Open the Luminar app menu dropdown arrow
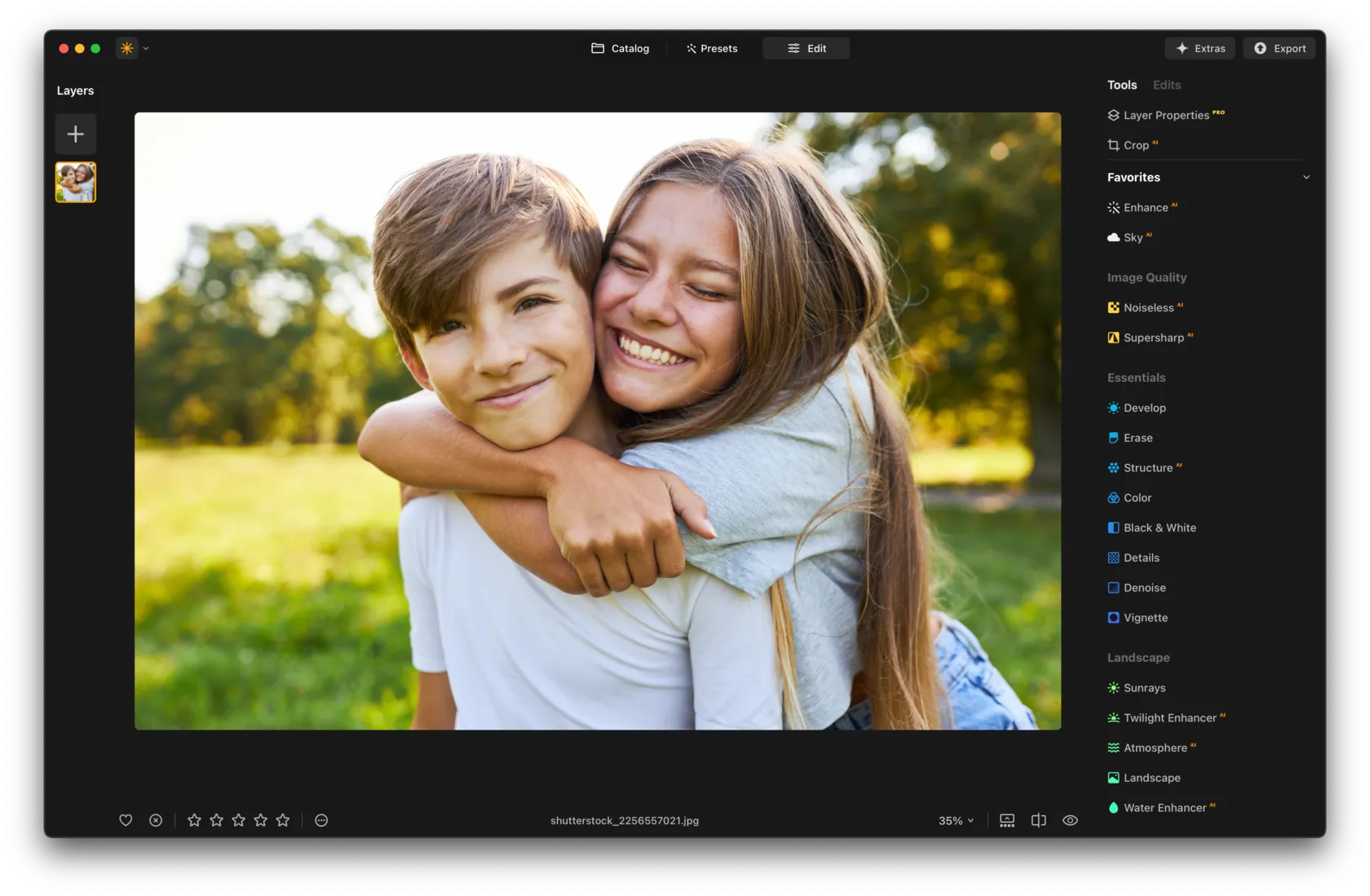Image resolution: width=1370 pixels, height=896 pixels. point(146,48)
